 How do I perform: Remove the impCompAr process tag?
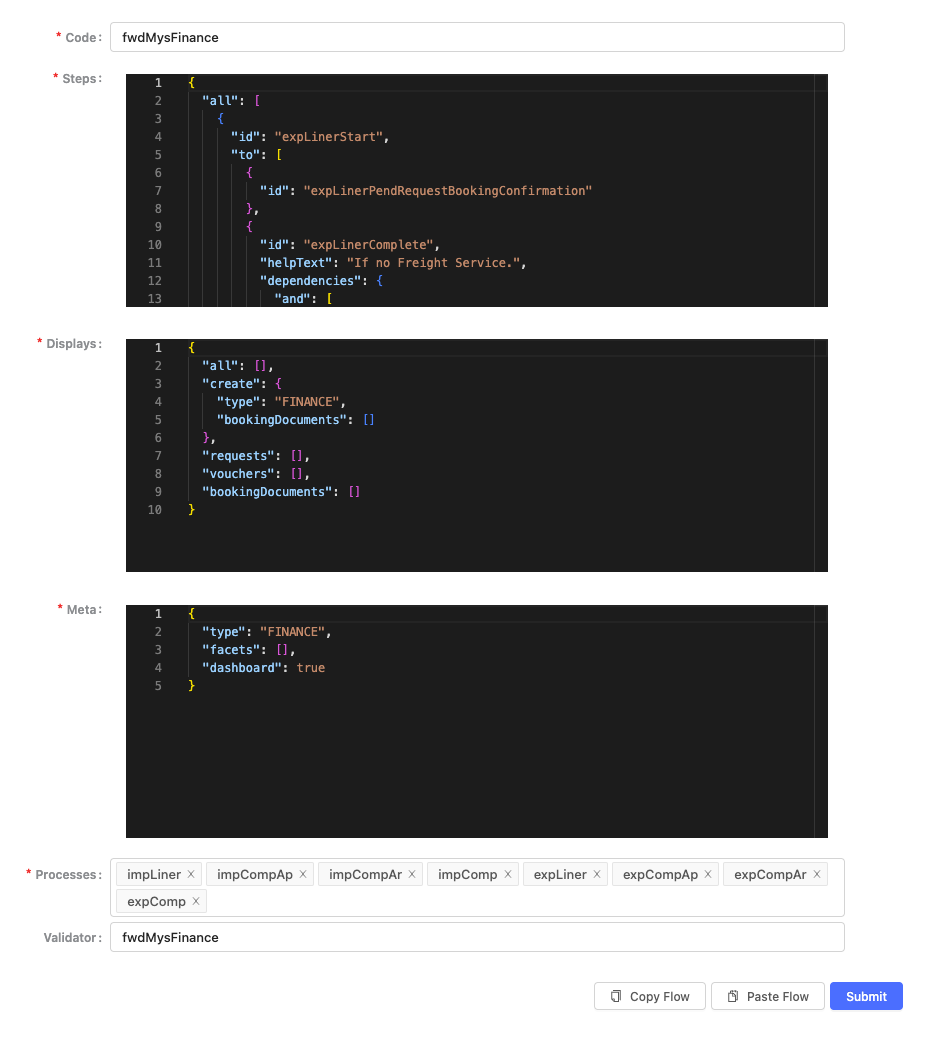pyautogui.click(x=412, y=874)
